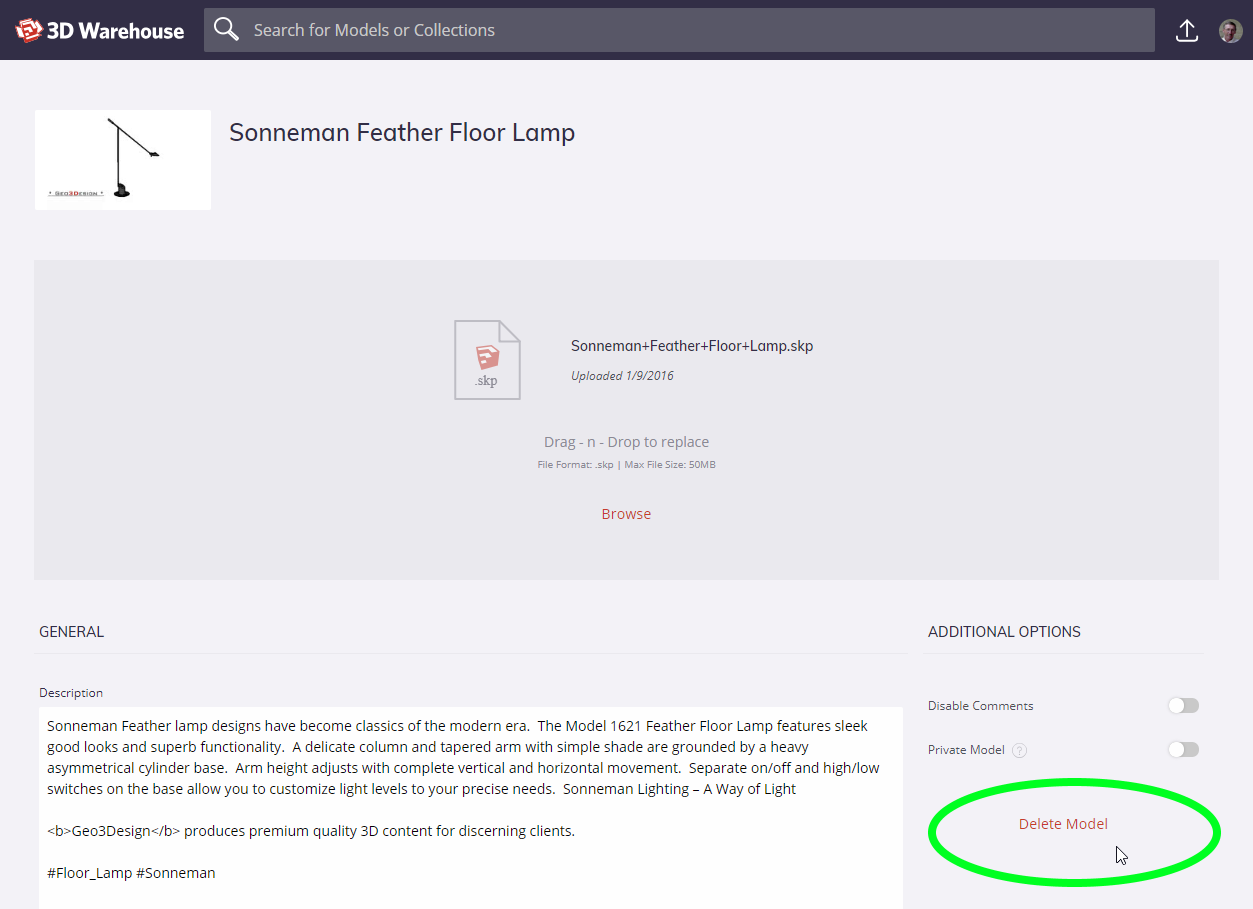Open the 3D Warehouse home logo
The height and width of the screenshot is (909, 1253).
pyautogui.click(x=100, y=30)
